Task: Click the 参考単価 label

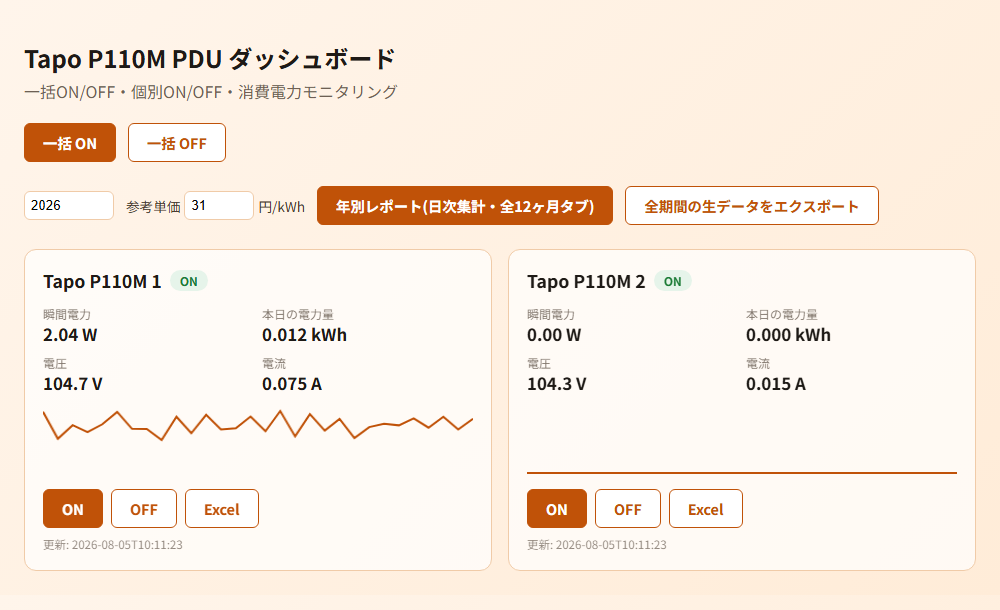Action: 153,207
